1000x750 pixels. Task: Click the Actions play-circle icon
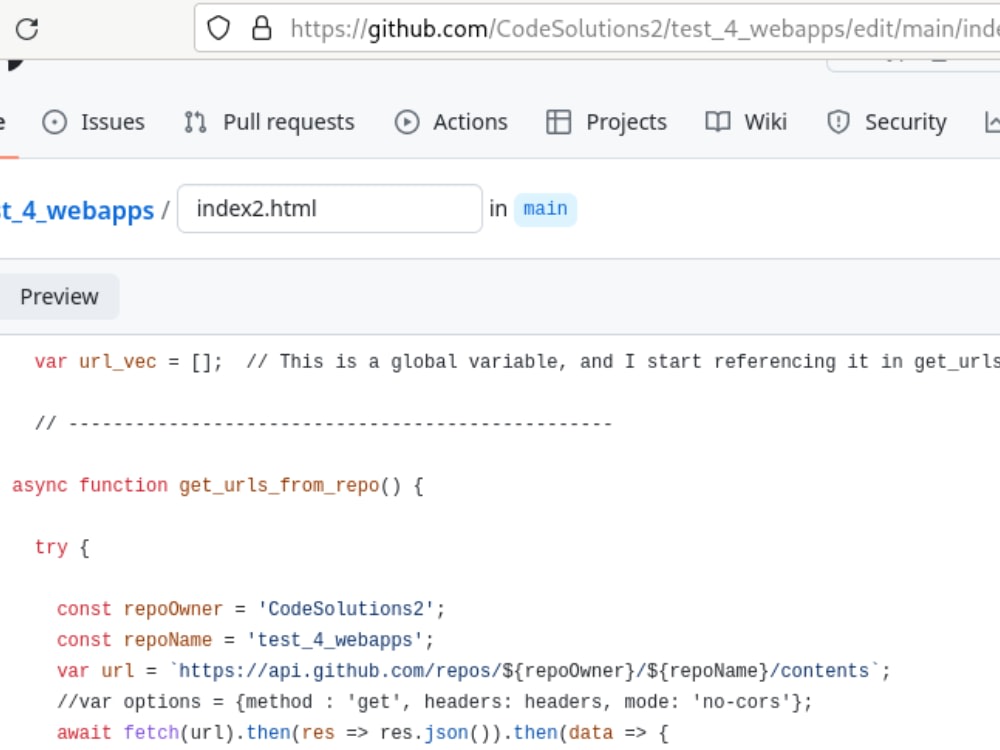click(406, 121)
